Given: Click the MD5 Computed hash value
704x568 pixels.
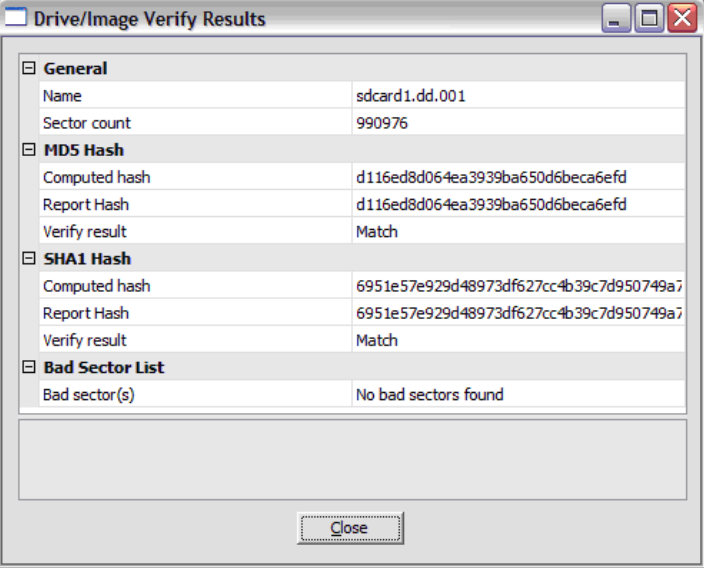Looking at the screenshot, I should point(490,177).
